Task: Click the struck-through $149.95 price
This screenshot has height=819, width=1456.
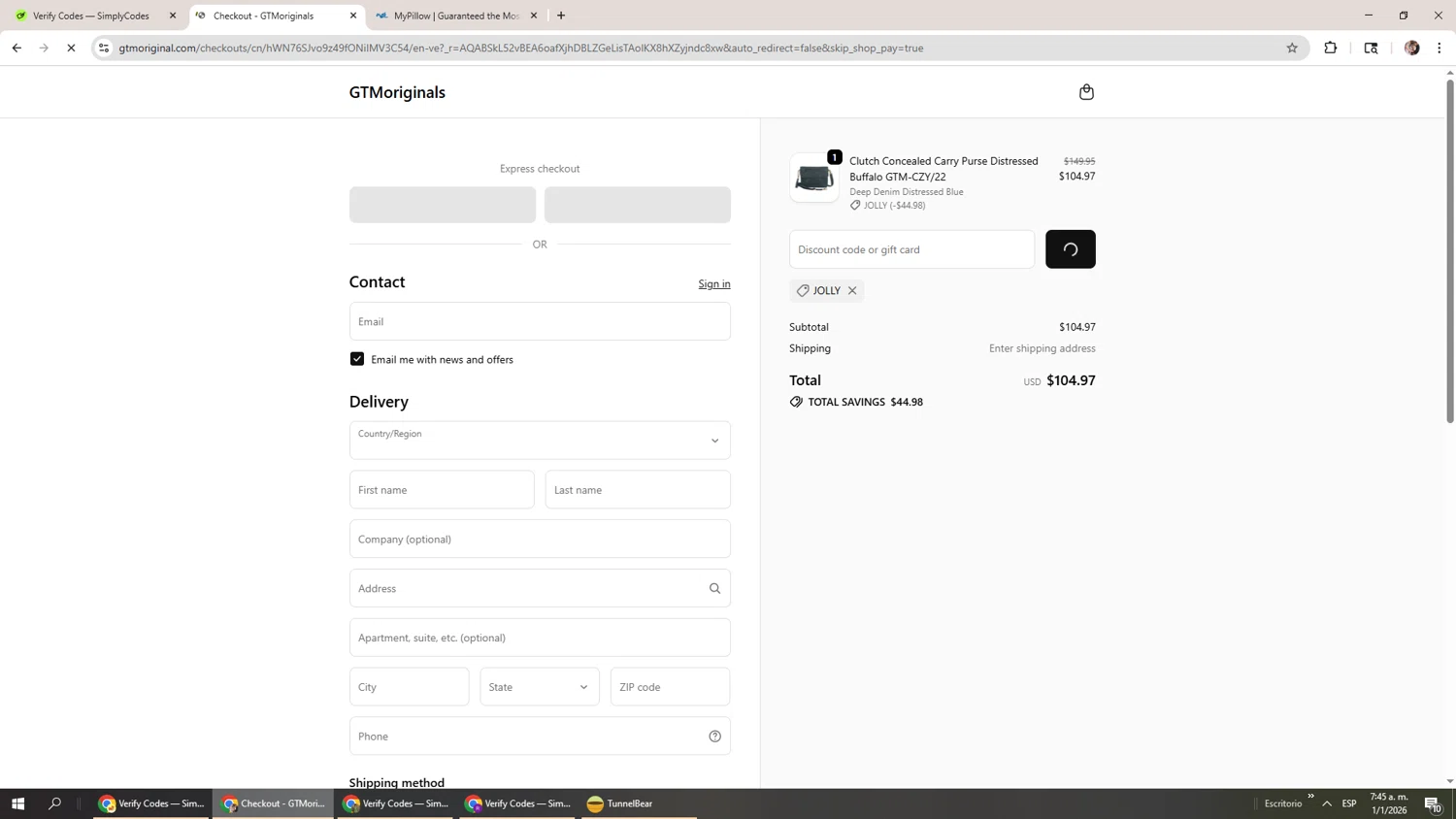Action: click(1079, 161)
